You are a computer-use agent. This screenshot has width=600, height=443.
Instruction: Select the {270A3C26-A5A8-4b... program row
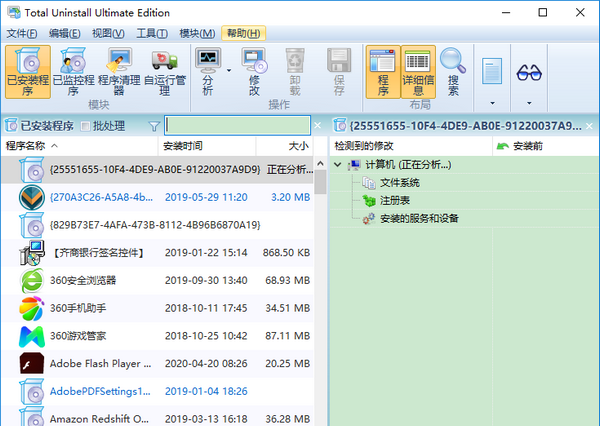(158, 197)
